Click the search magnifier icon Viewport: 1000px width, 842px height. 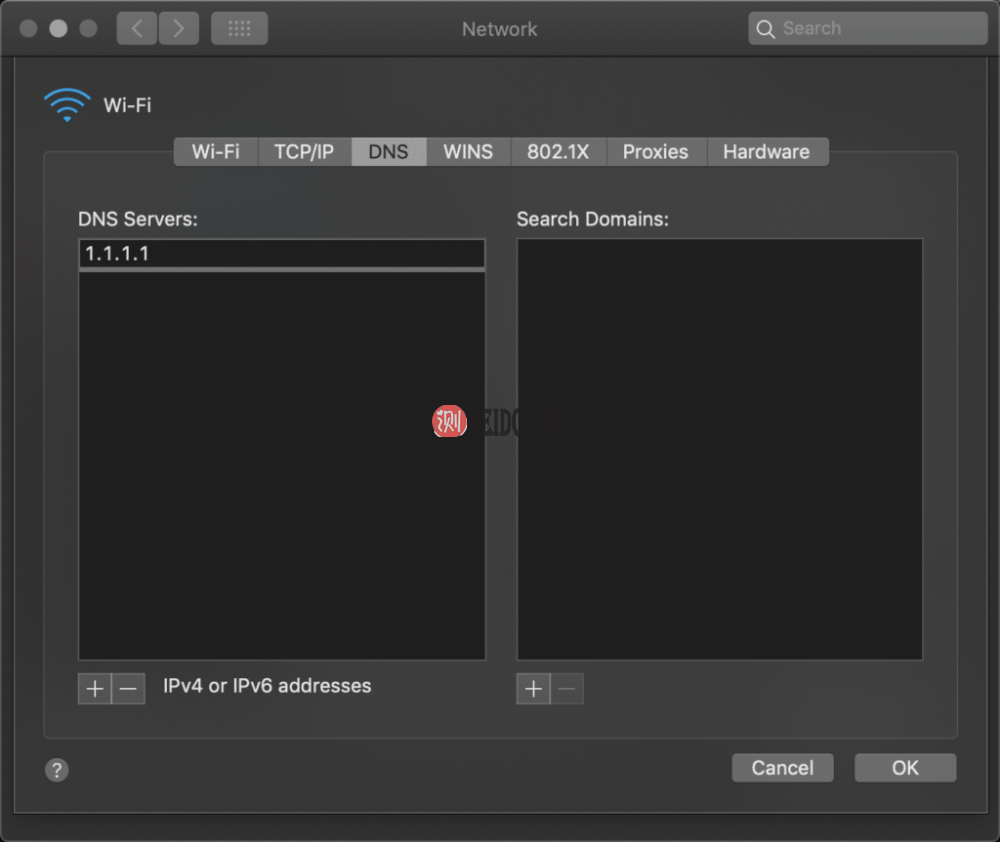click(x=766, y=29)
